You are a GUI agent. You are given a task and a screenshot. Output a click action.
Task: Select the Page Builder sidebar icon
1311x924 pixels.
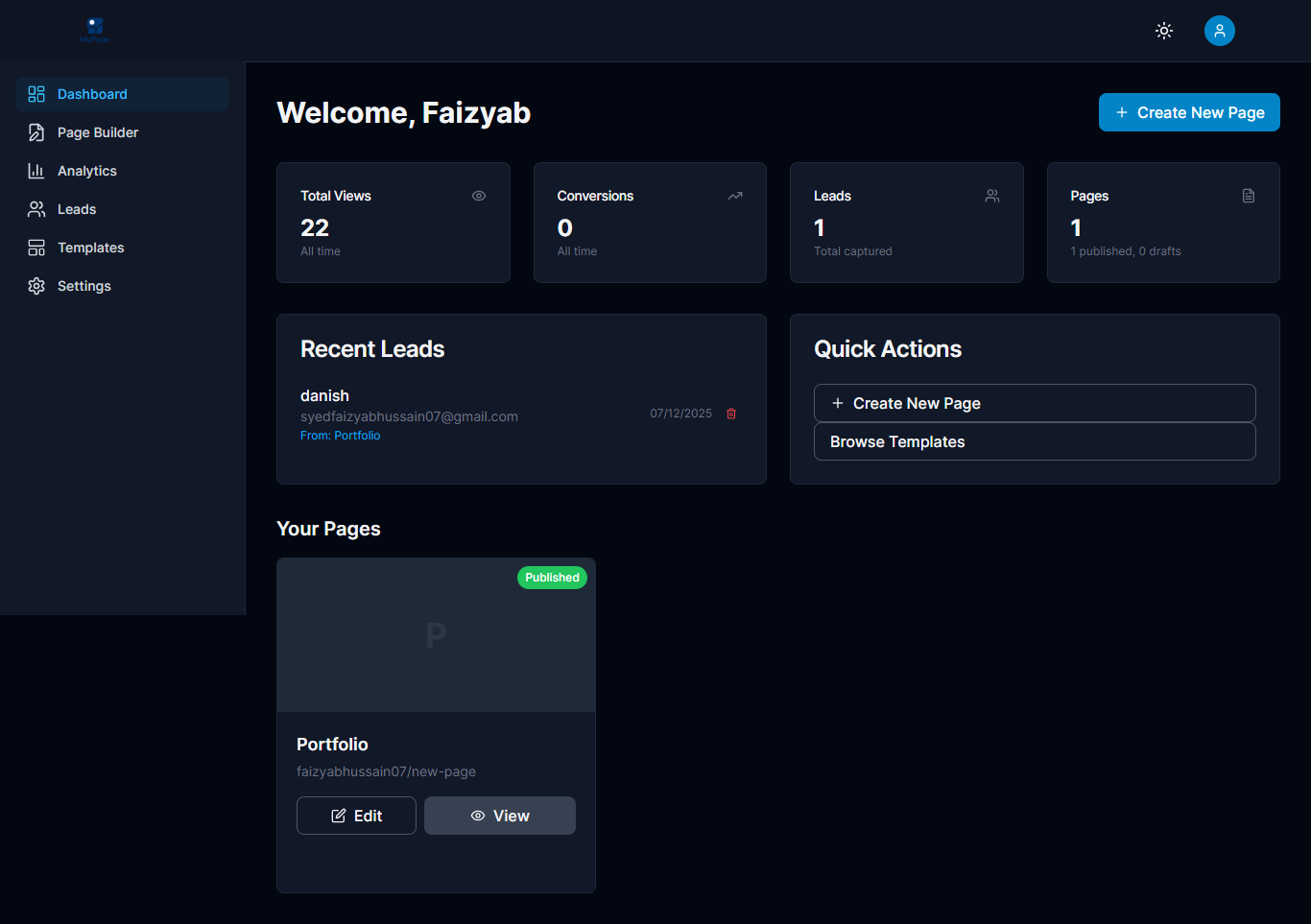(36, 131)
